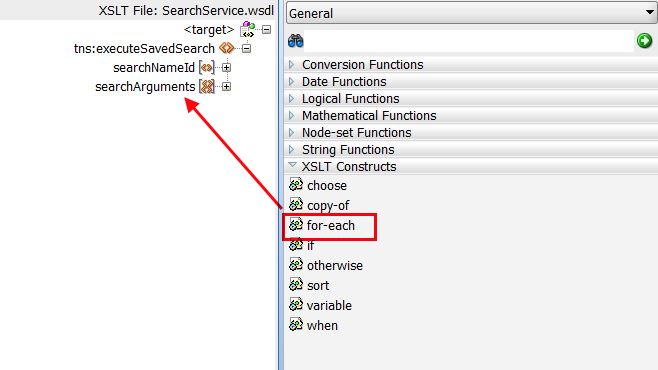Viewport: 658px width, 370px height.
Task: Click the binoculars search icon
Action: point(296,41)
